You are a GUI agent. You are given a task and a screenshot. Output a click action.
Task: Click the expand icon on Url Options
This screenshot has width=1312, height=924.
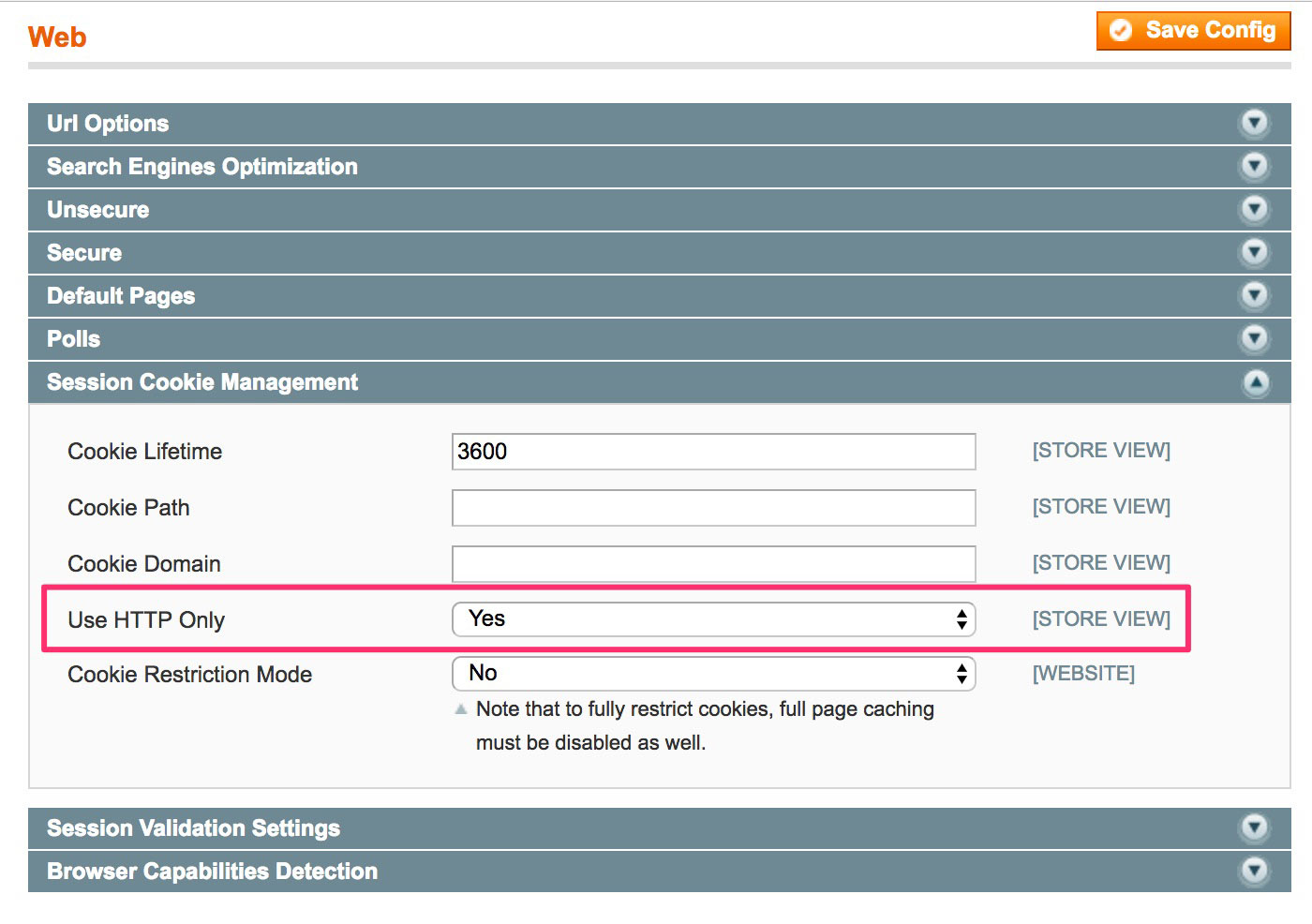pyautogui.click(x=1254, y=123)
